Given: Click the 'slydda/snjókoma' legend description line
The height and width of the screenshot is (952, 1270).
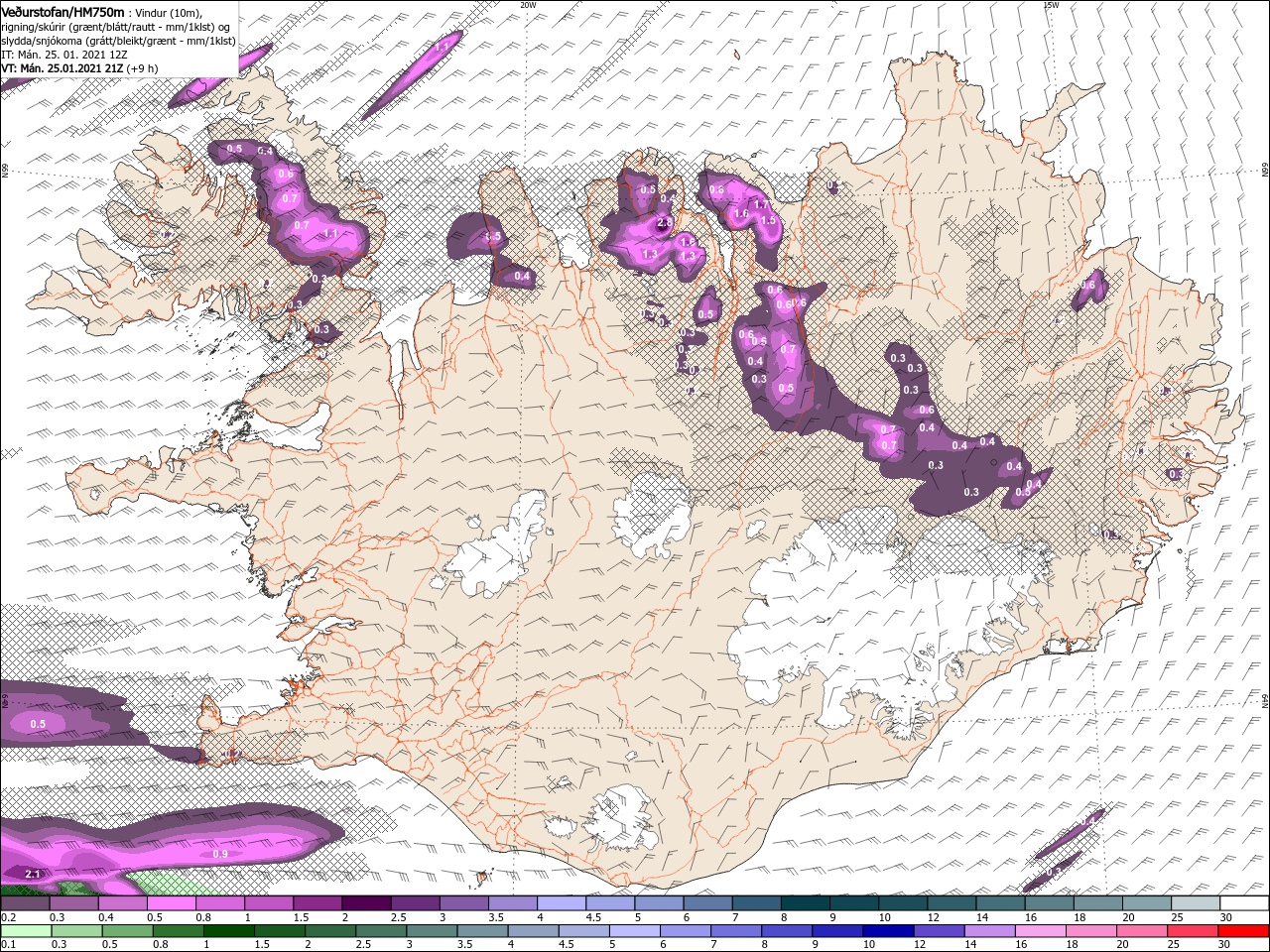Looking at the screenshot, I should 118,41.
